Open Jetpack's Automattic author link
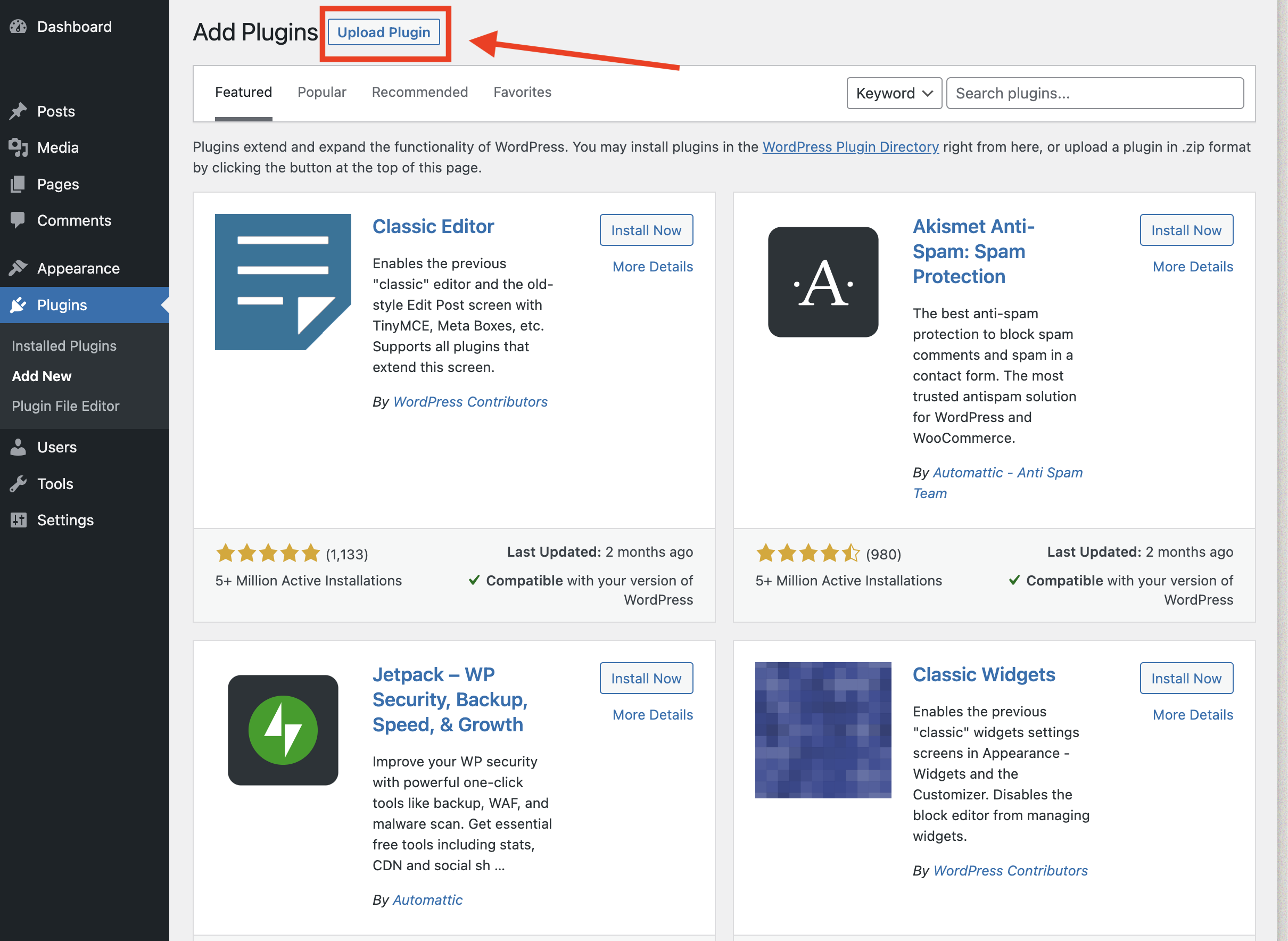This screenshot has height=941, width=1288. coord(428,900)
